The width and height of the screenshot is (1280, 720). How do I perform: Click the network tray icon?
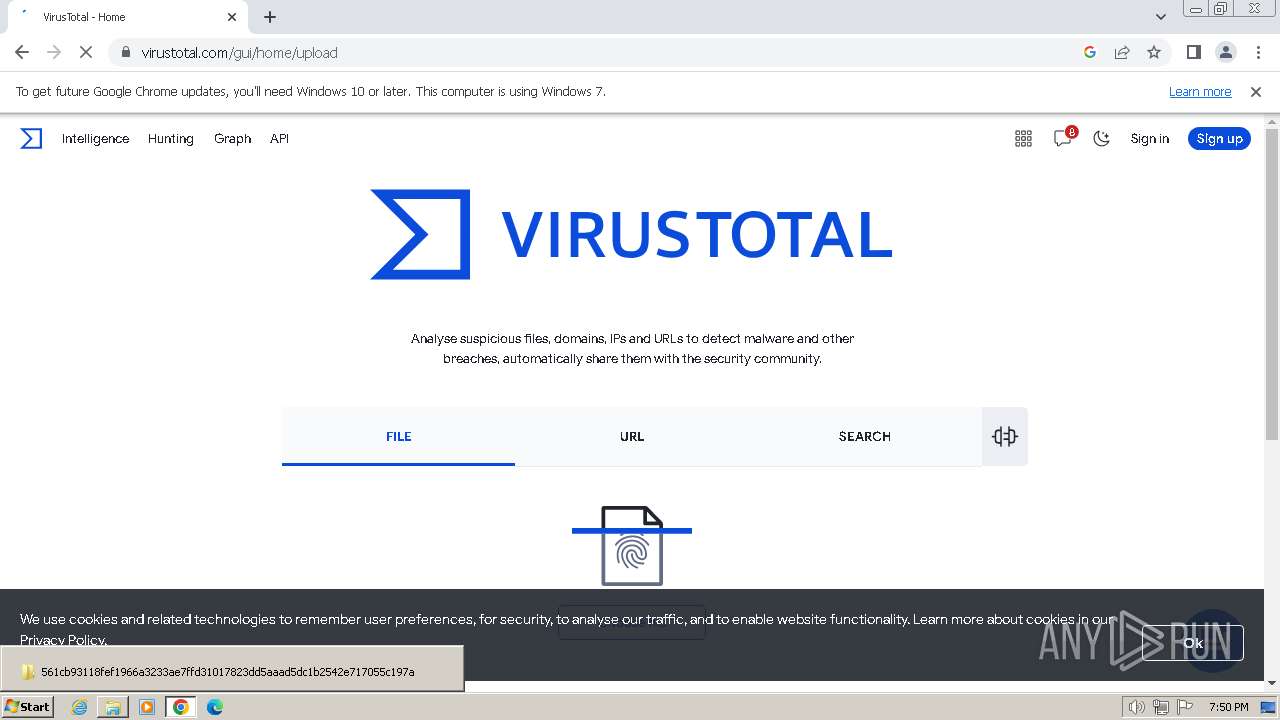[1161, 707]
